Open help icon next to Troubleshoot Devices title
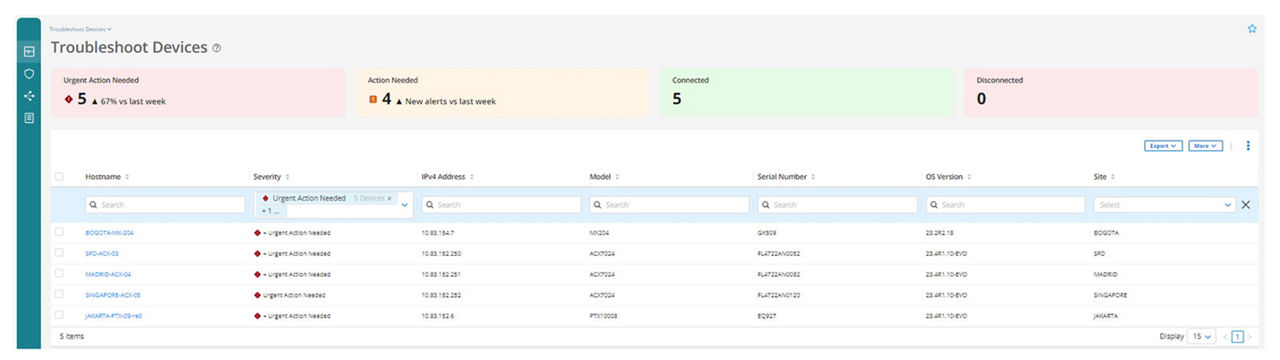Image resolution: width=1280 pixels, height=360 pixels. tap(217, 48)
